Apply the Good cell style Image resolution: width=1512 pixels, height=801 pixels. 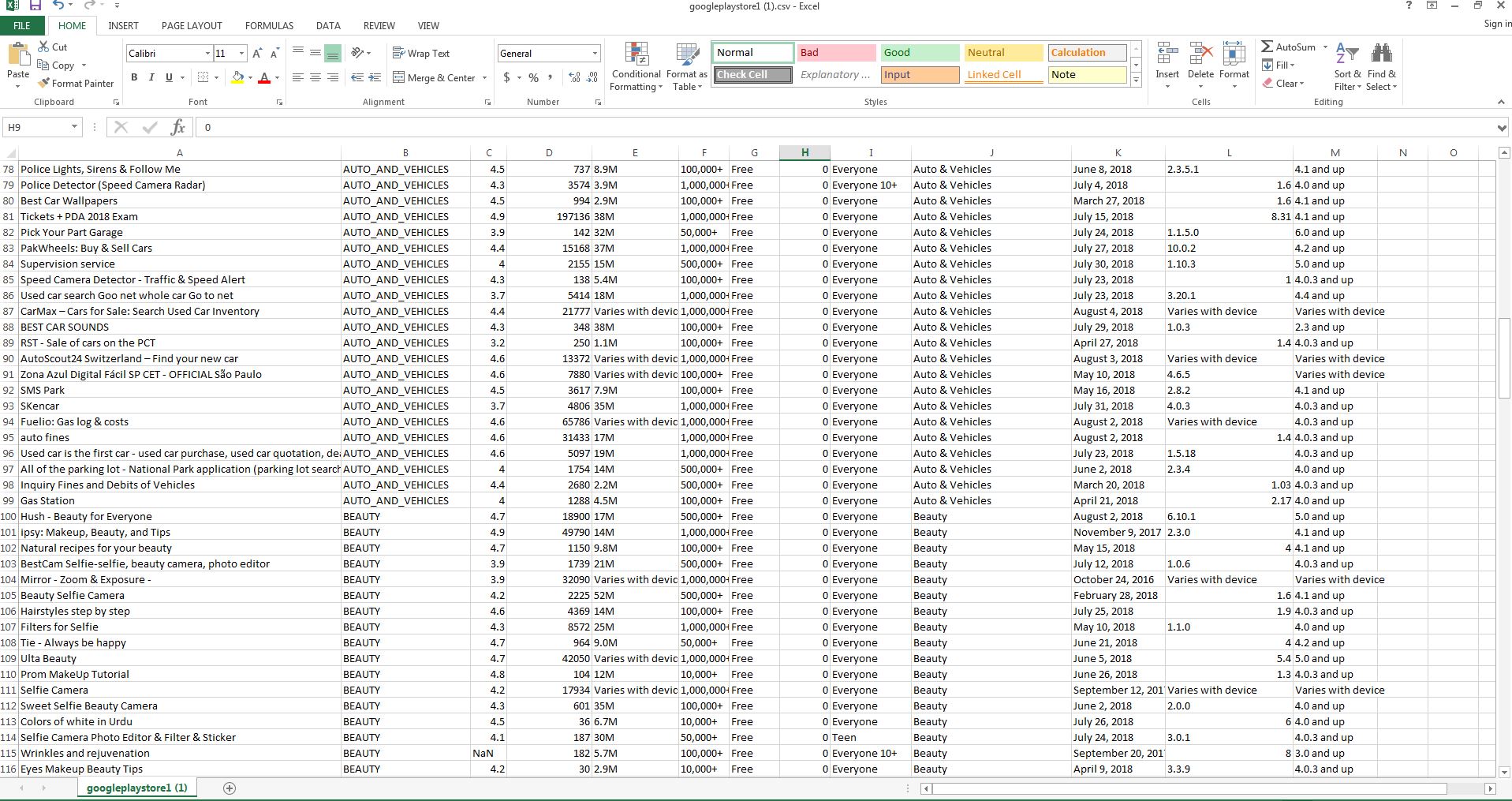pyautogui.click(x=920, y=53)
